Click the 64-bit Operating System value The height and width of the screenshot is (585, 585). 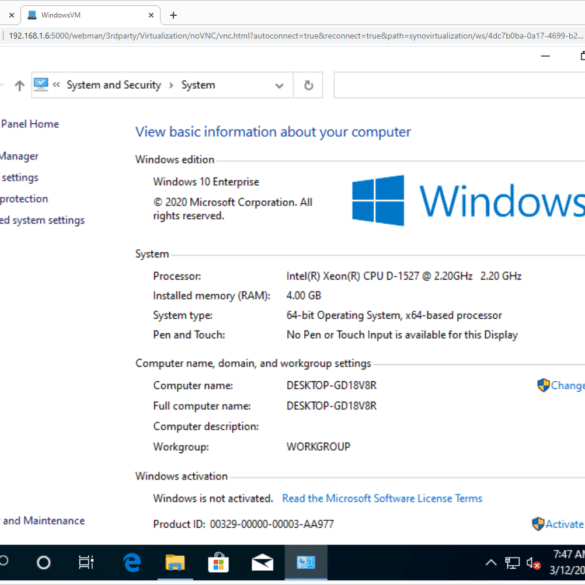[x=394, y=315]
